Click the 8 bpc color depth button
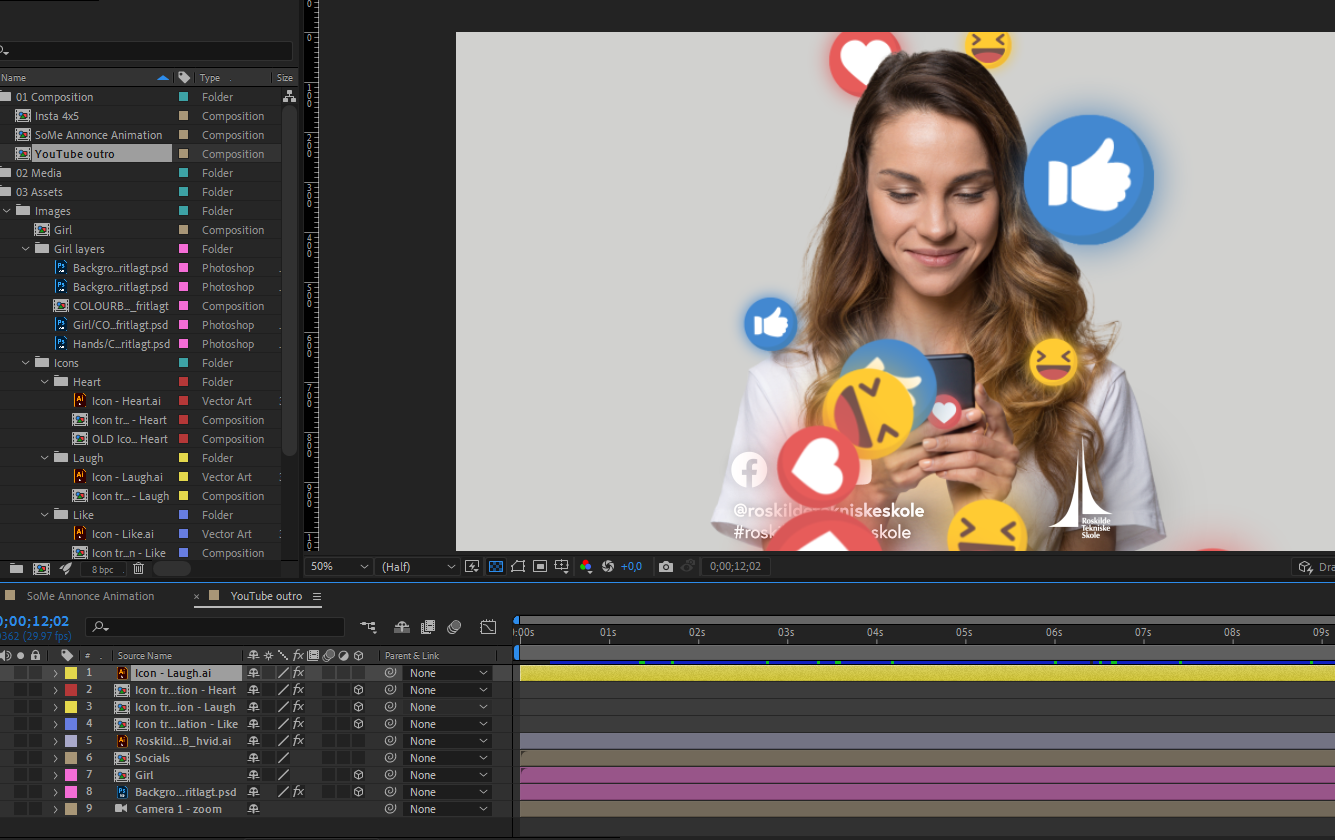1335x840 pixels. 103,569
